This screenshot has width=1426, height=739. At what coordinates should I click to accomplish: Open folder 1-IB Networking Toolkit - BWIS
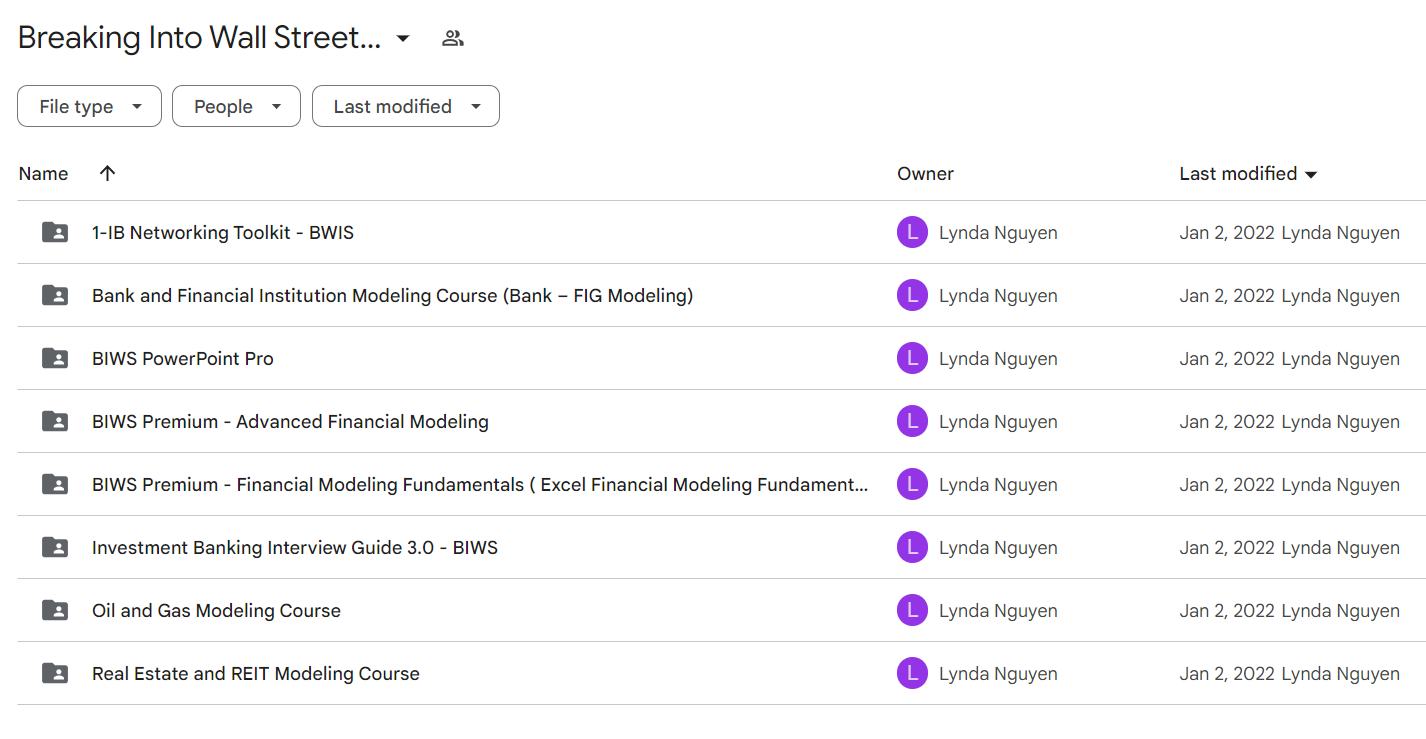223,233
